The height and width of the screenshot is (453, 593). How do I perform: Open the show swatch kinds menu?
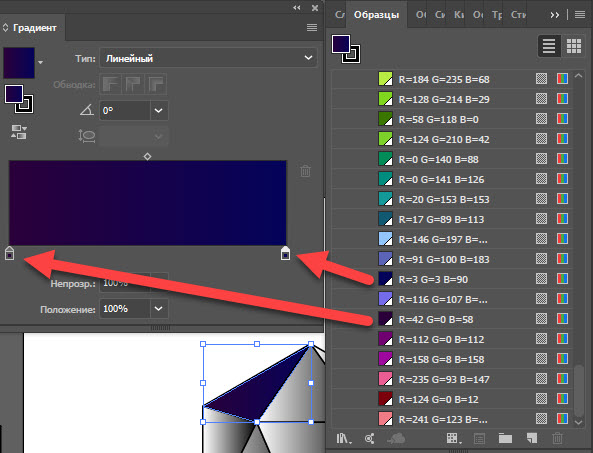coord(454,438)
